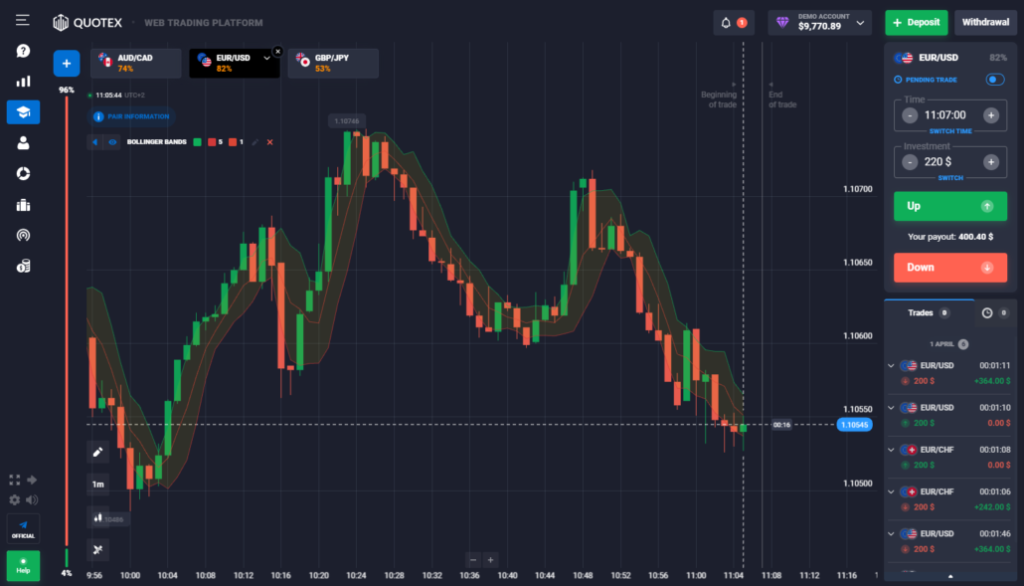
Task: Open the notifications bell icon
Action: click(x=726, y=22)
